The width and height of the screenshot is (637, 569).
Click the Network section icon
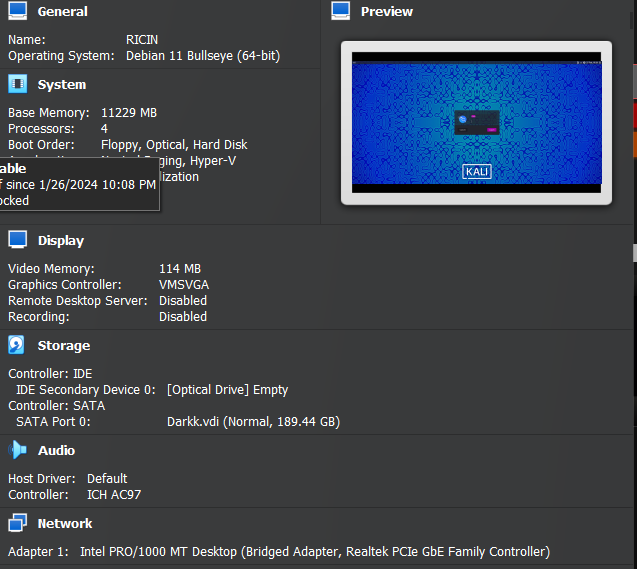[17, 523]
